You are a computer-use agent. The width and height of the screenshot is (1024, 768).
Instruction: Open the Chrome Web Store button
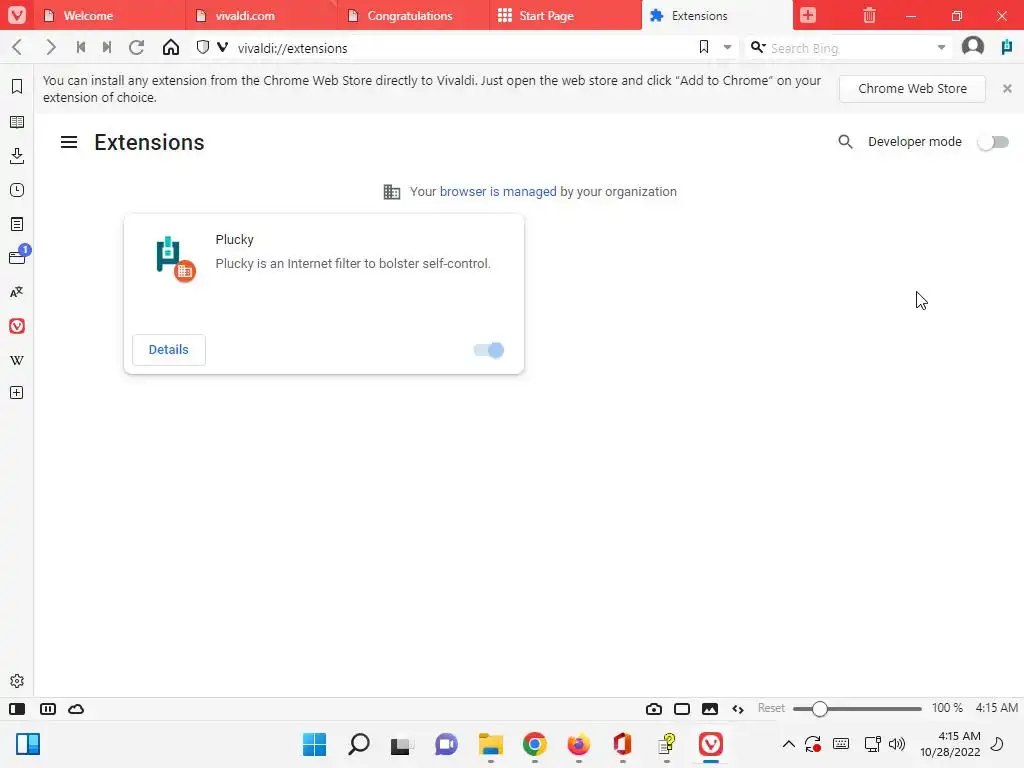(912, 88)
